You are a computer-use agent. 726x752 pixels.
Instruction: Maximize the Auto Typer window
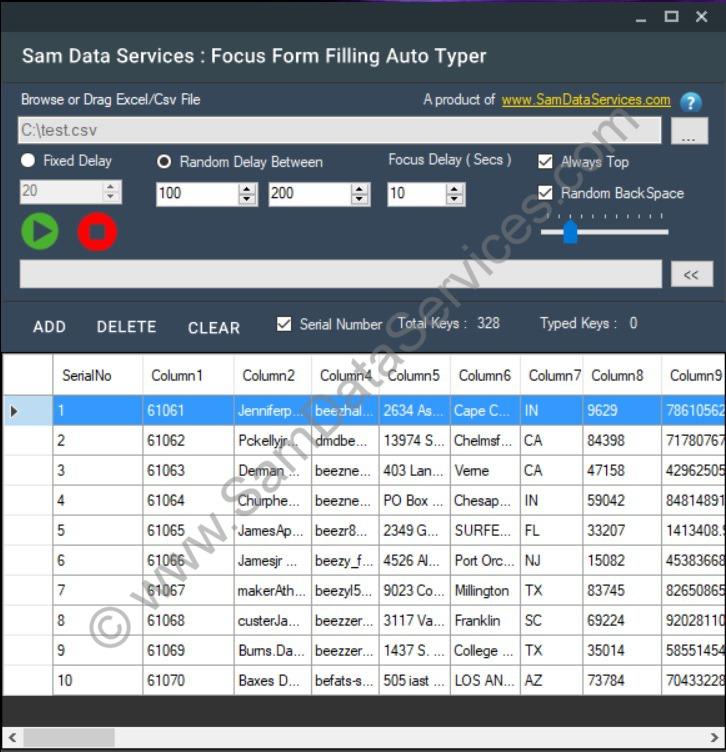tap(671, 17)
